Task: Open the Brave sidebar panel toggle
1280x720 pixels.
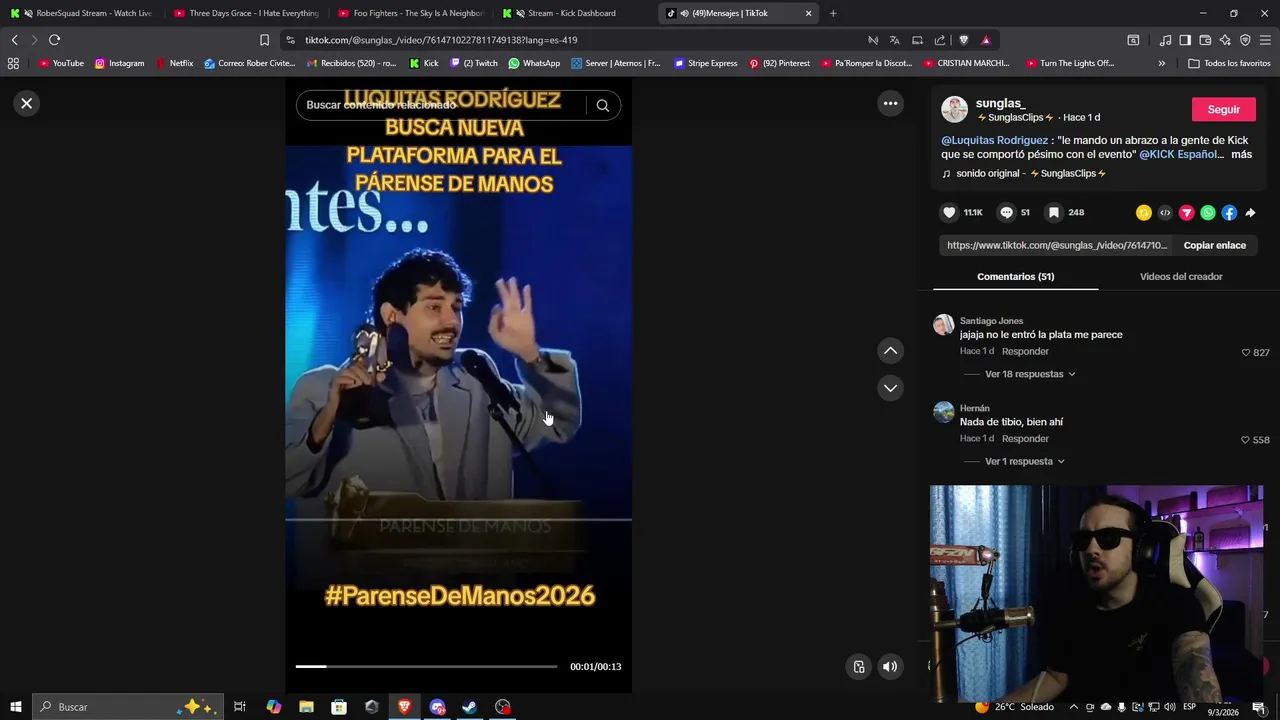Action: [1185, 40]
